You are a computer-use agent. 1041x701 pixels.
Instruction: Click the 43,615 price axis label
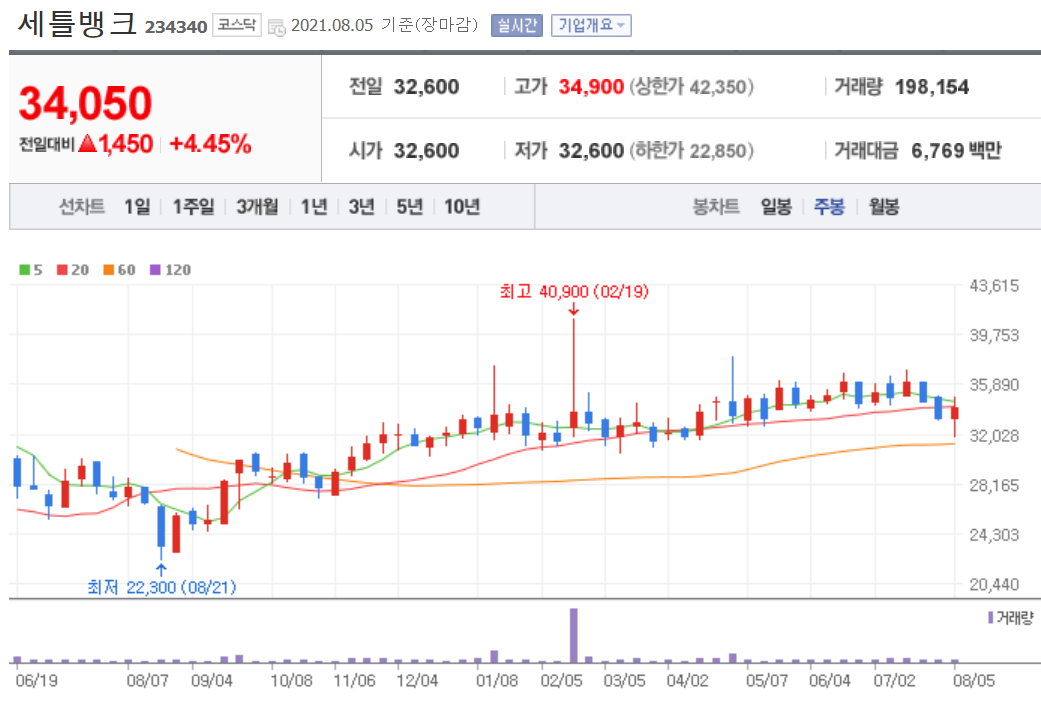coord(994,286)
